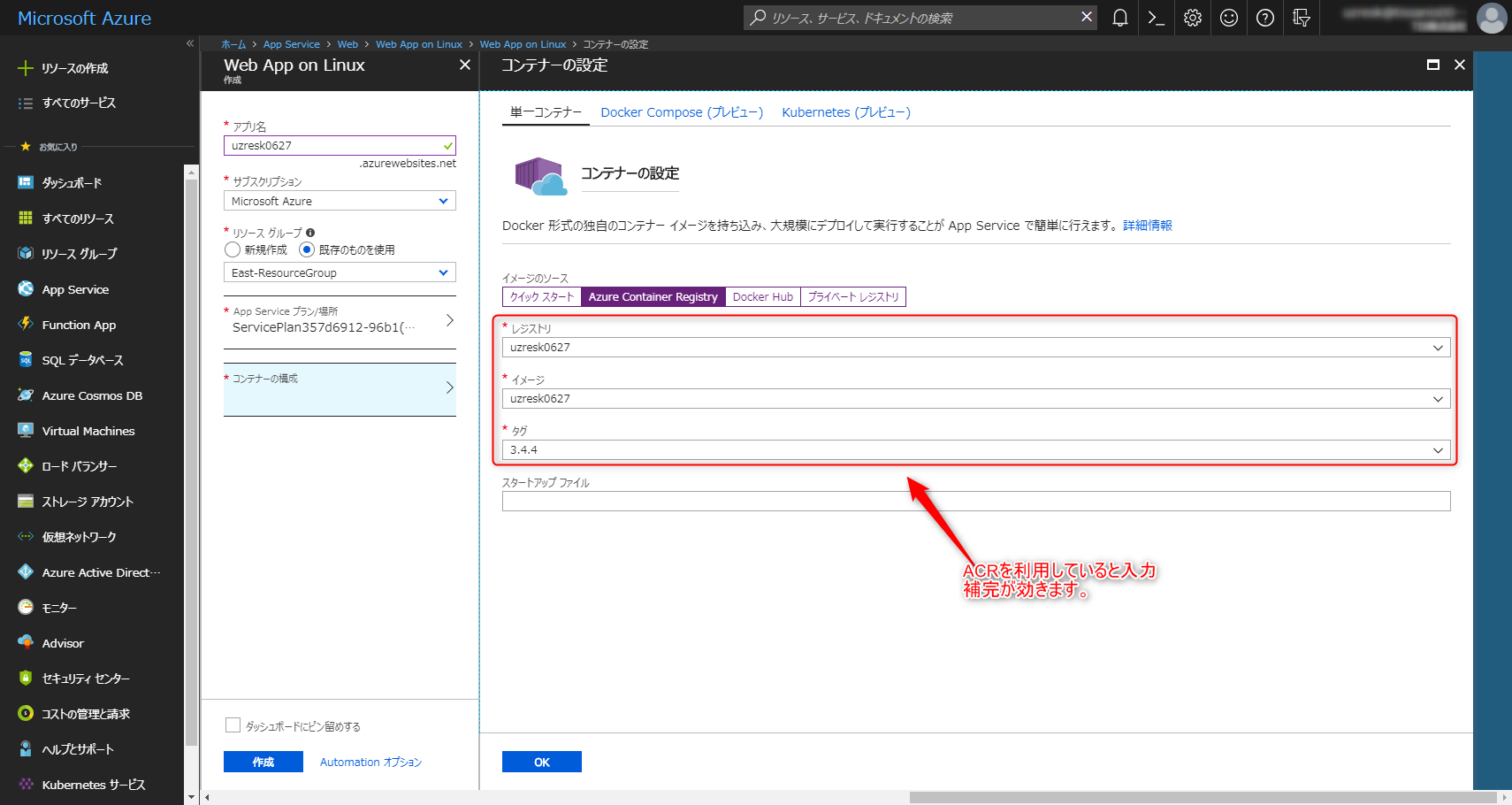
Task: Open Function App lightning icon
Action: point(26,324)
